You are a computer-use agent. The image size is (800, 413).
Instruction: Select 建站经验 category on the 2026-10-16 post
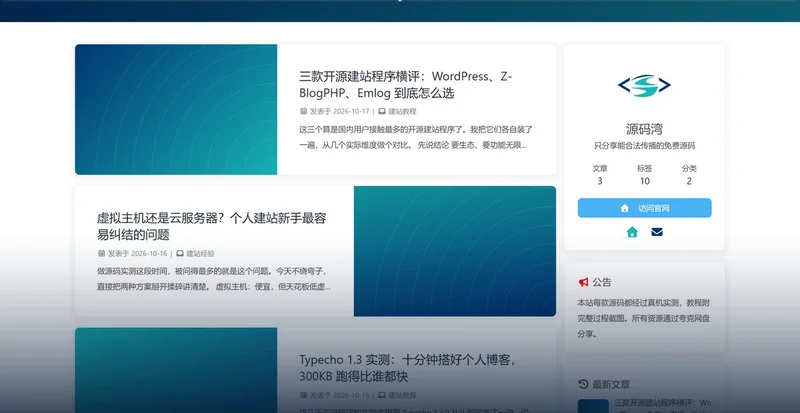pos(200,253)
